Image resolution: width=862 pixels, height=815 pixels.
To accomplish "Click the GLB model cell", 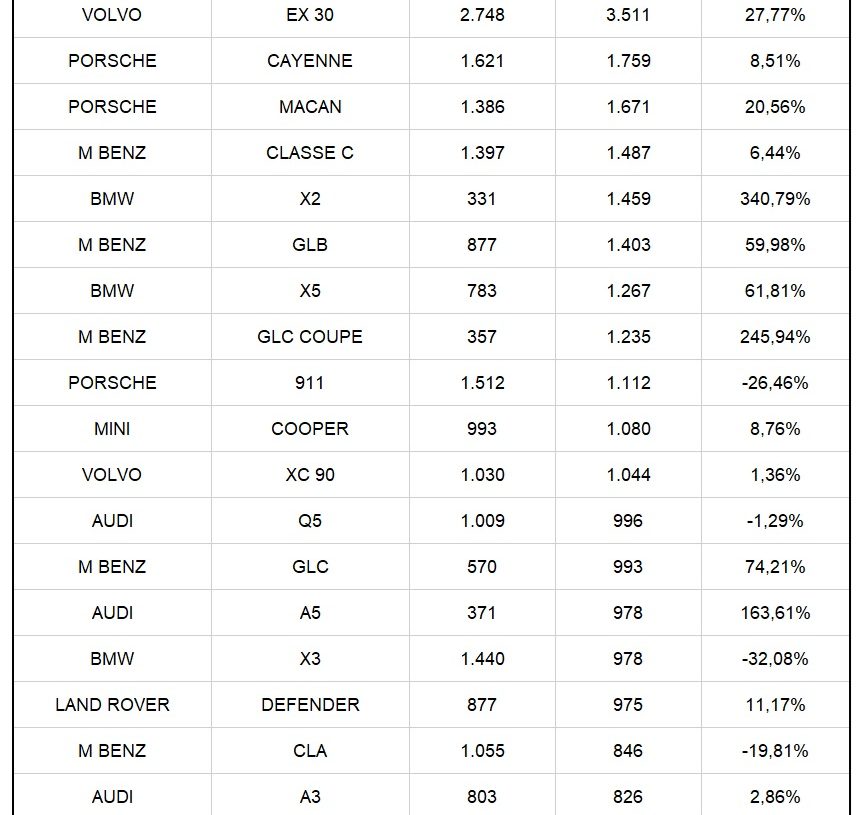I will click(x=310, y=245).
